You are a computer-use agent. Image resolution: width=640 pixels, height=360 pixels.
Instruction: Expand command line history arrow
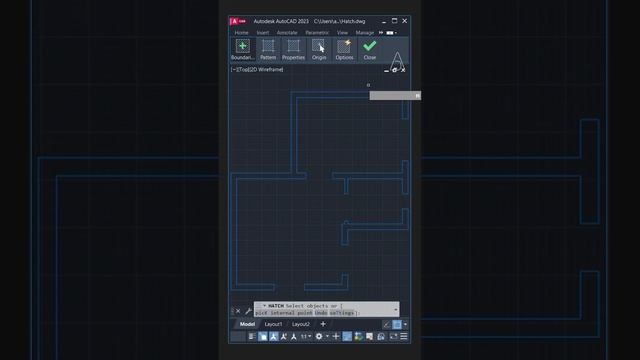pyautogui.click(x=396, y=309)
